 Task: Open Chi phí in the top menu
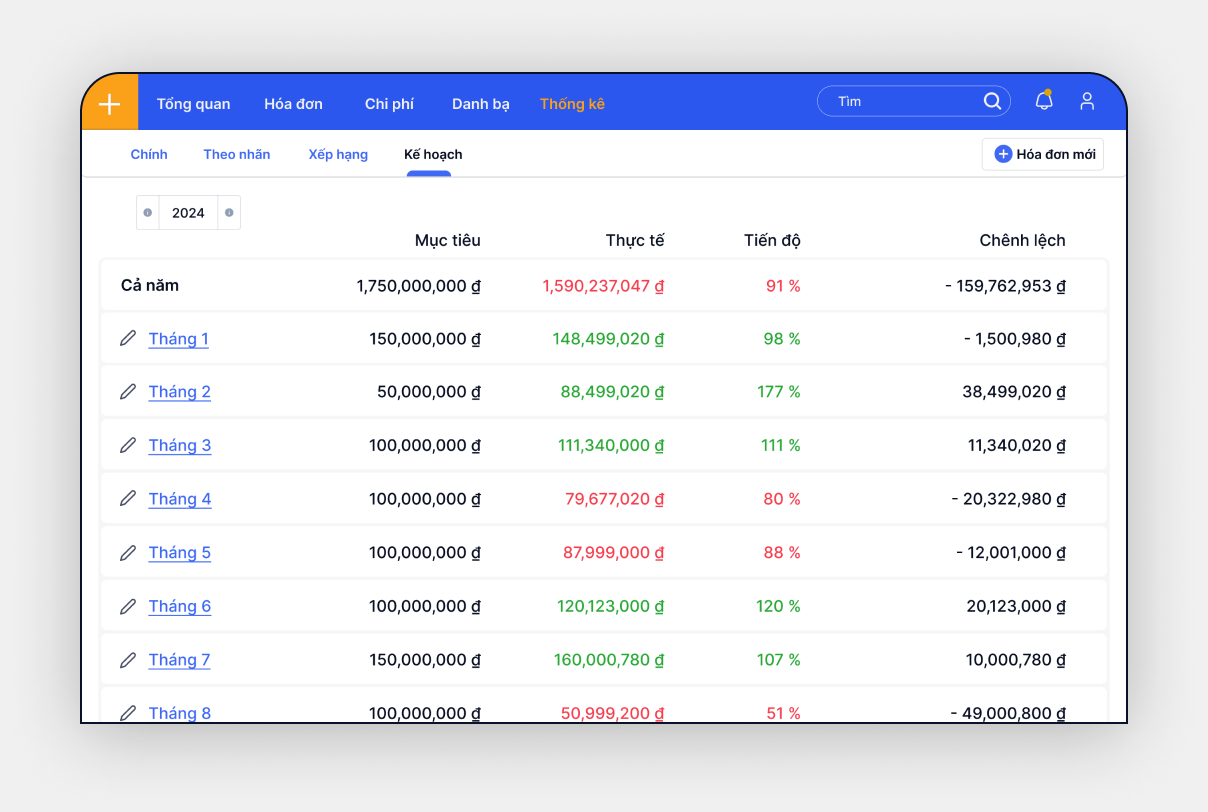click(x=389, y=104)
